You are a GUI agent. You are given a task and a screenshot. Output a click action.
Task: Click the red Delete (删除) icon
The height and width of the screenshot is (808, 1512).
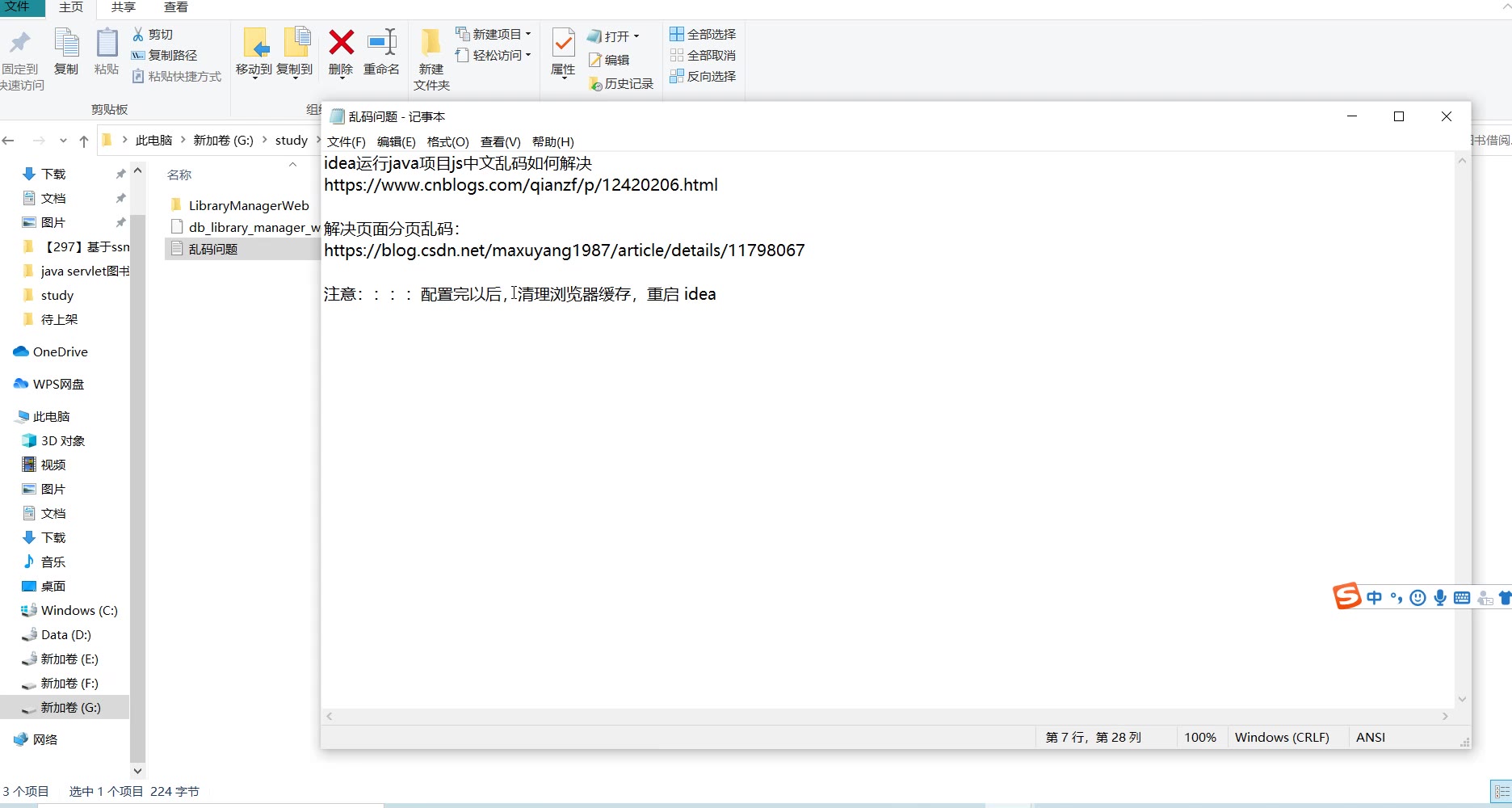[341, 42]
